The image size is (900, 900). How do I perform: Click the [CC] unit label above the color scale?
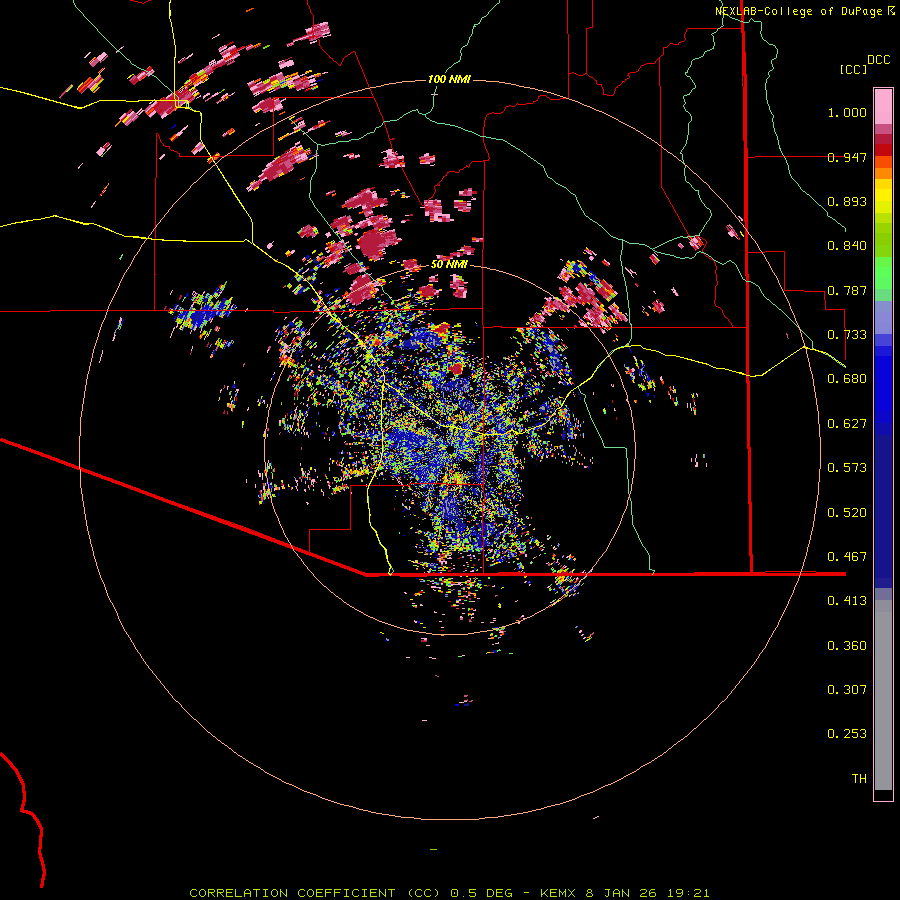point(853,69)
